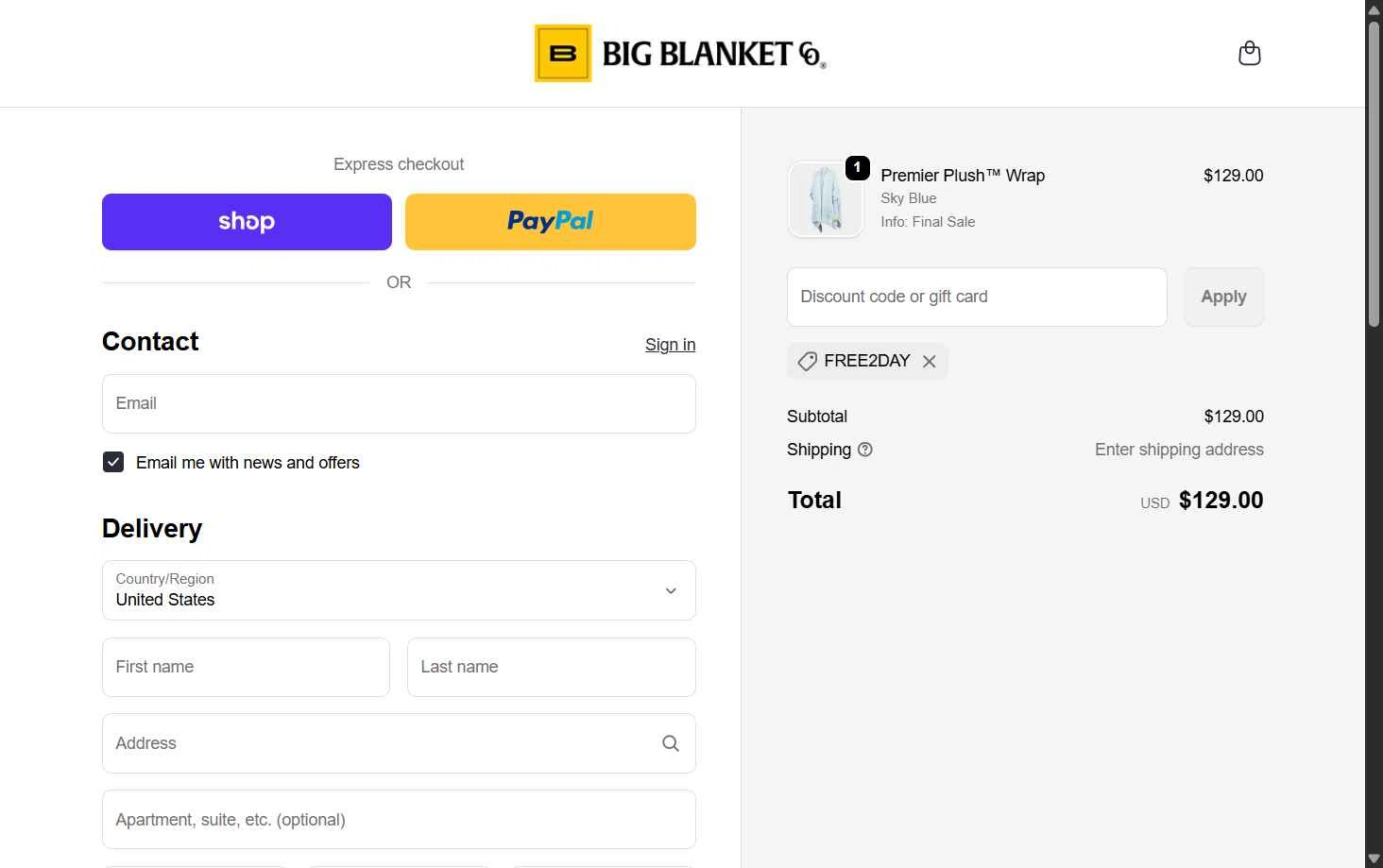Image resolution: width=1383 pixels, height=868 pixels.
Task: Click the FREE2DAY discount tag icon
Action: pos(807,362)
